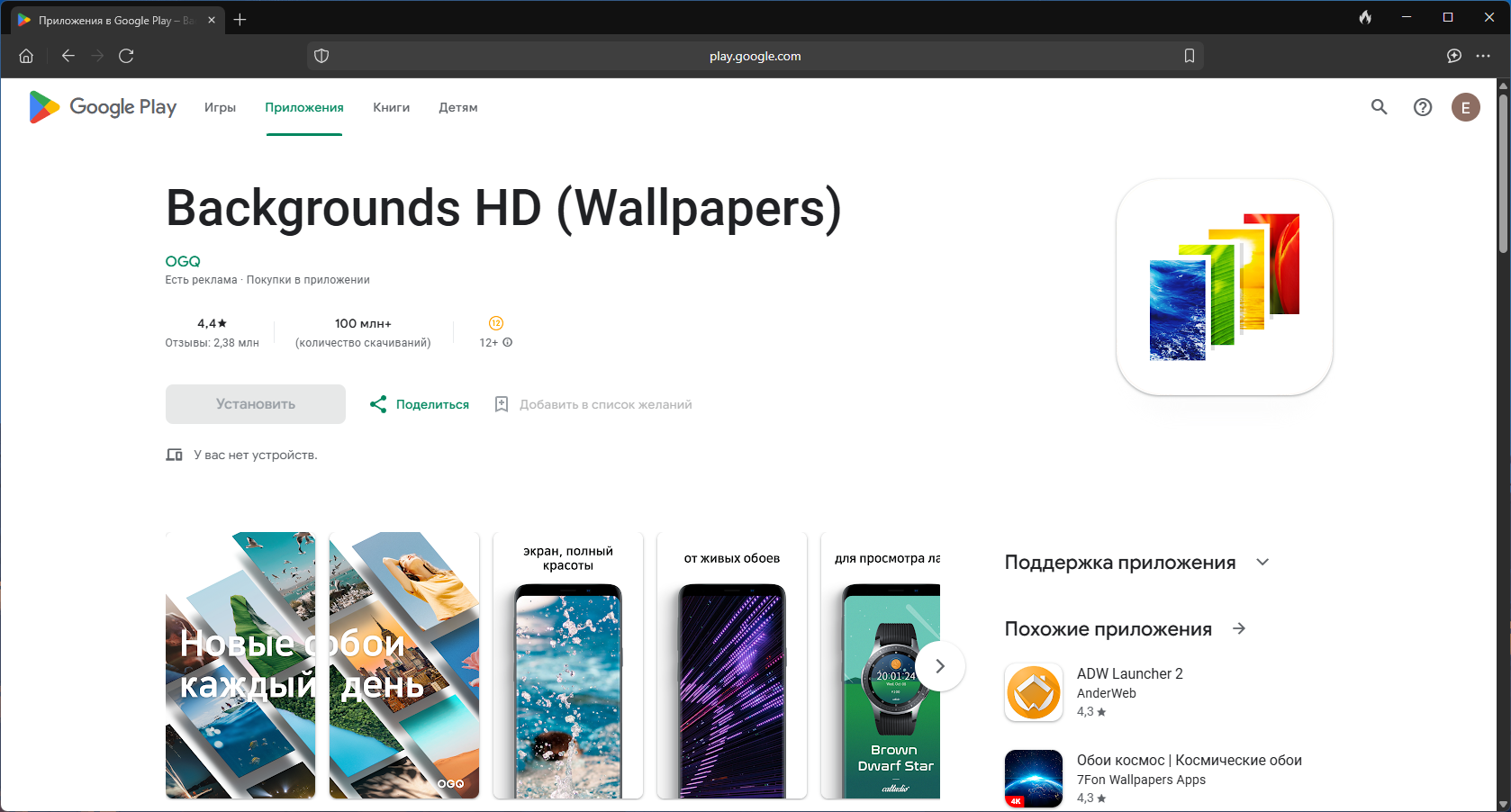Open the OGQ developer link
This screenshot has width=1511, height=812.
pos(183,261)
